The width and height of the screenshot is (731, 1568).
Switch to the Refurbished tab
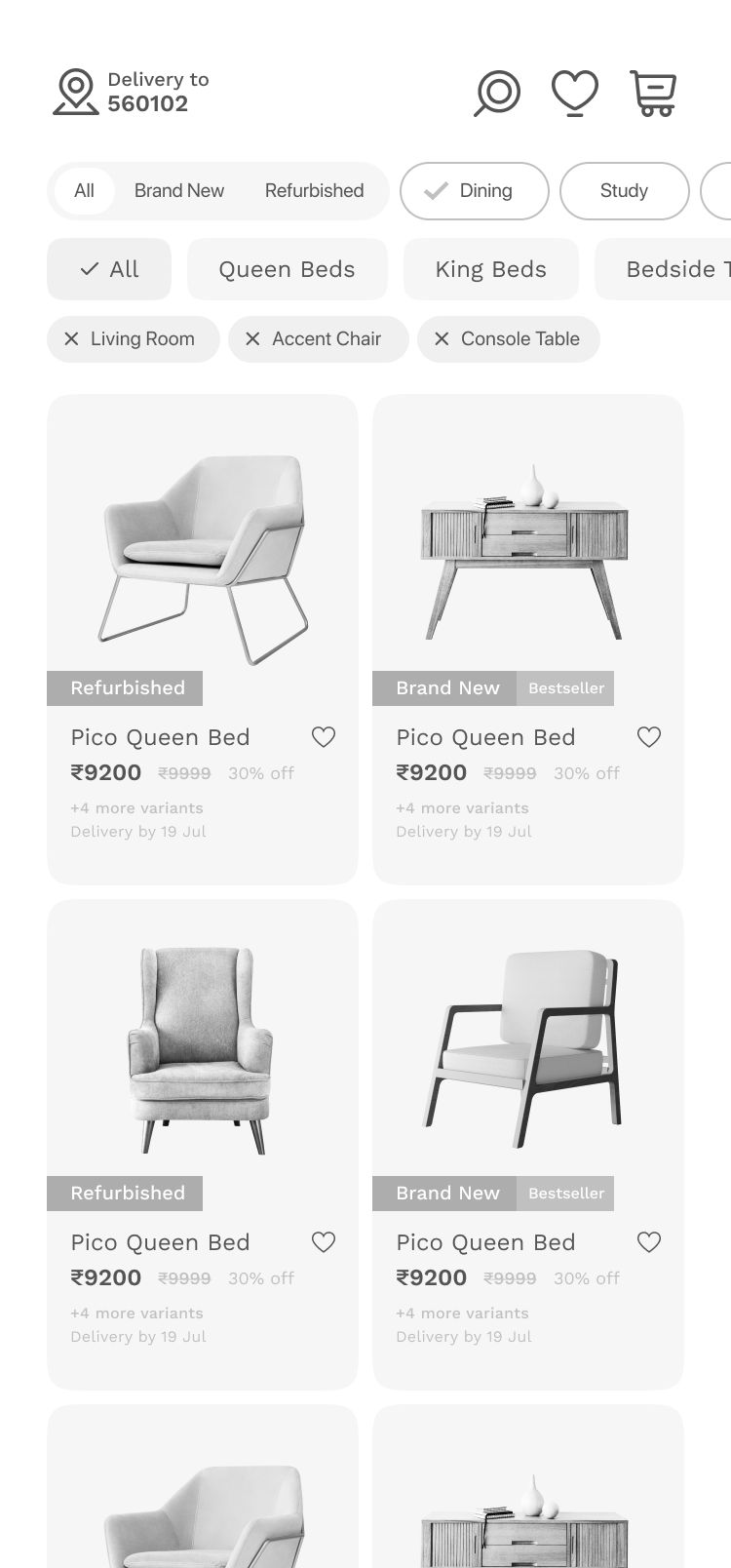click(x=314, y=191)
